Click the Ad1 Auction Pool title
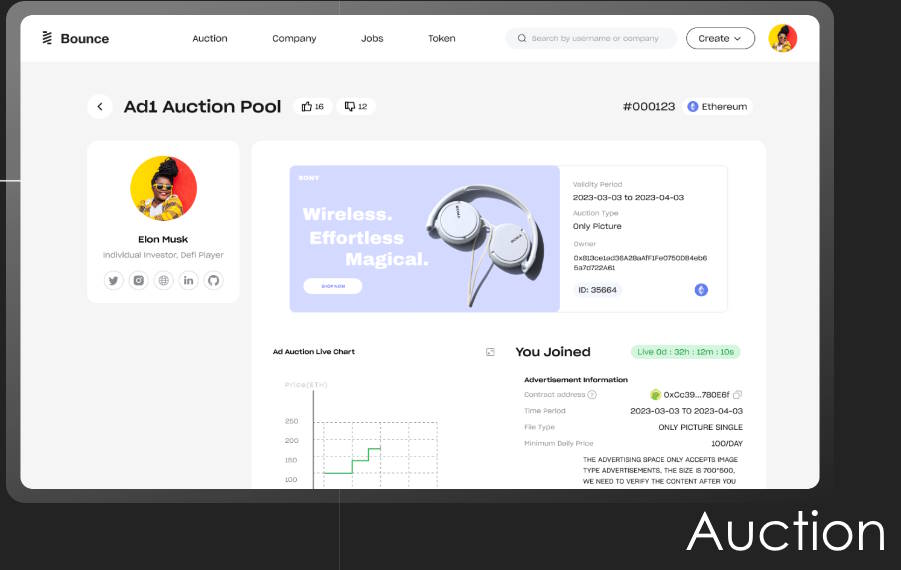Viewport: 901px width, 570px height. pos(202,106)
